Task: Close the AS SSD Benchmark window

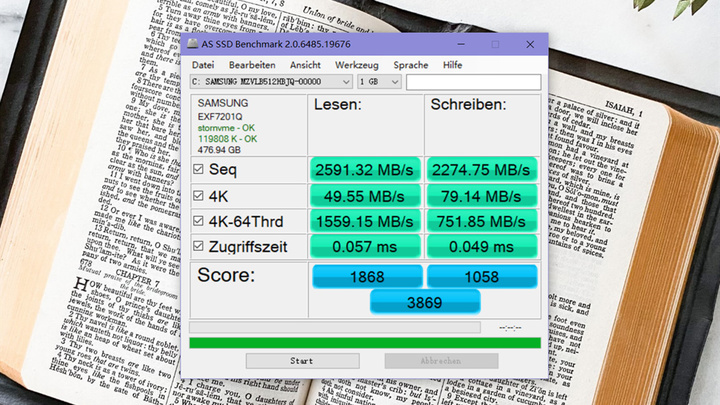Action: click(x=529, y=44)
